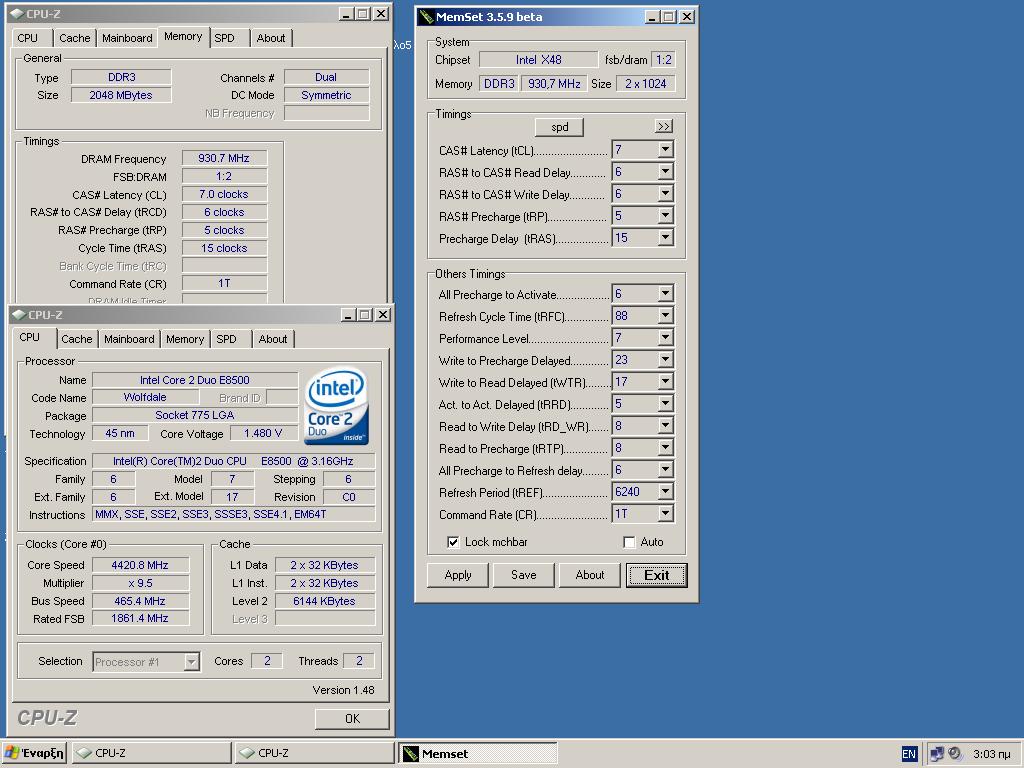Open the CAS# Latency (tCL) dropdown
The image size is (1024, 768).
click(x=665, y=150)
